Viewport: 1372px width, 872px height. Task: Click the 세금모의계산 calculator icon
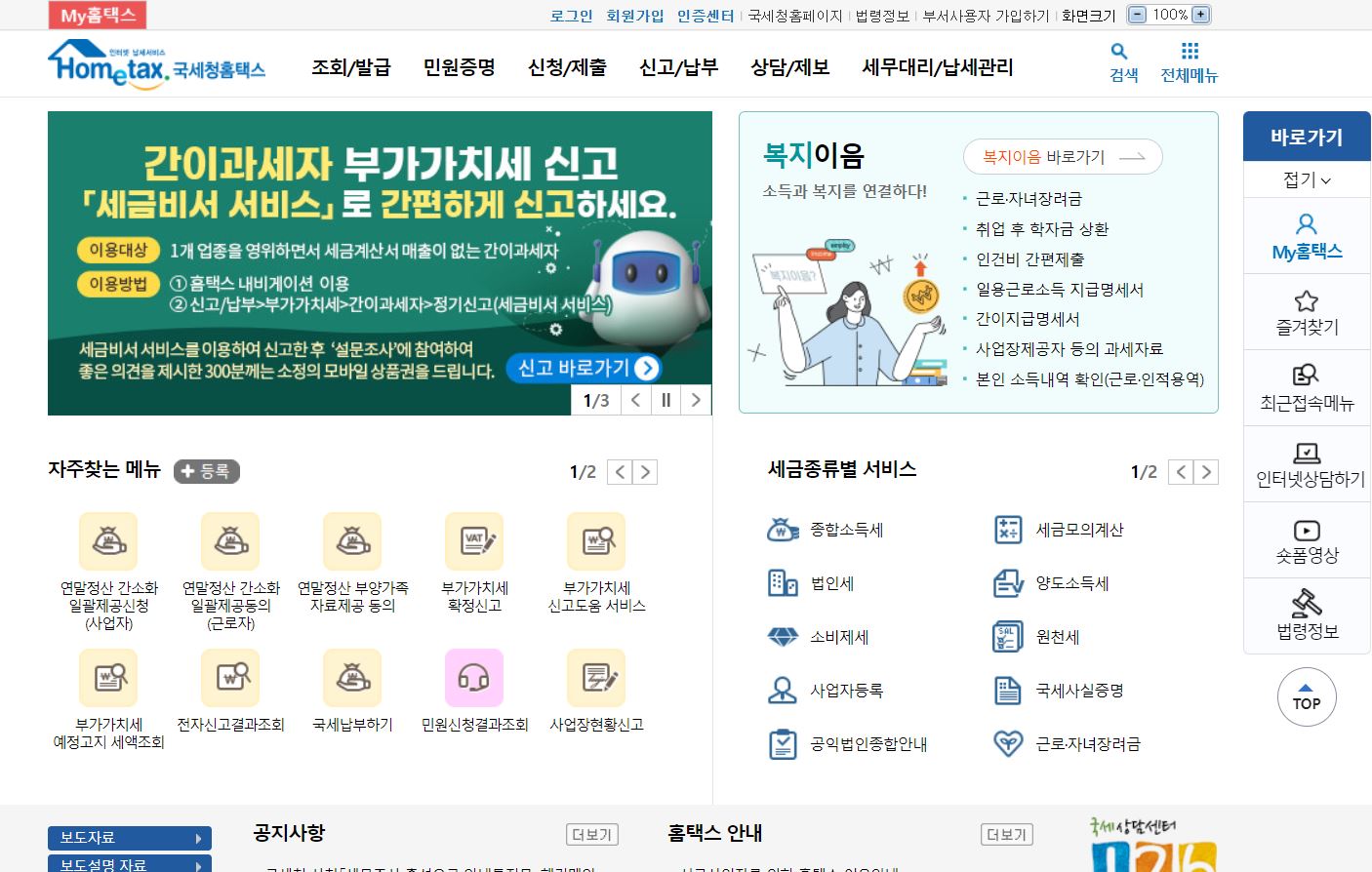click(1008, 530)
